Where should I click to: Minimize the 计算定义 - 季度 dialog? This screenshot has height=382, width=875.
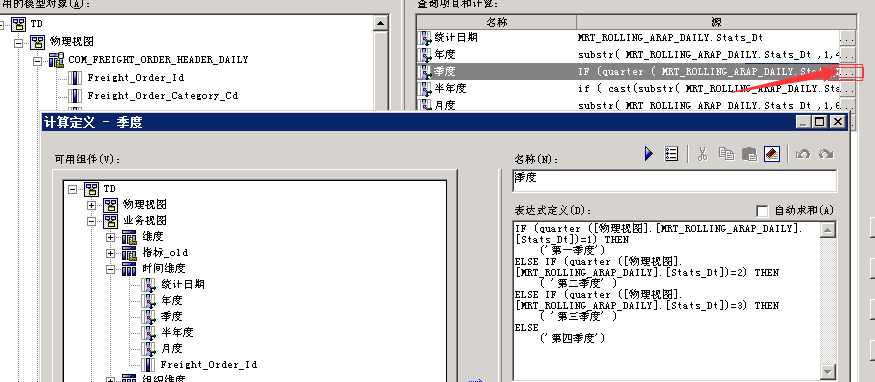pyautogui.click(x=804, y=122)
